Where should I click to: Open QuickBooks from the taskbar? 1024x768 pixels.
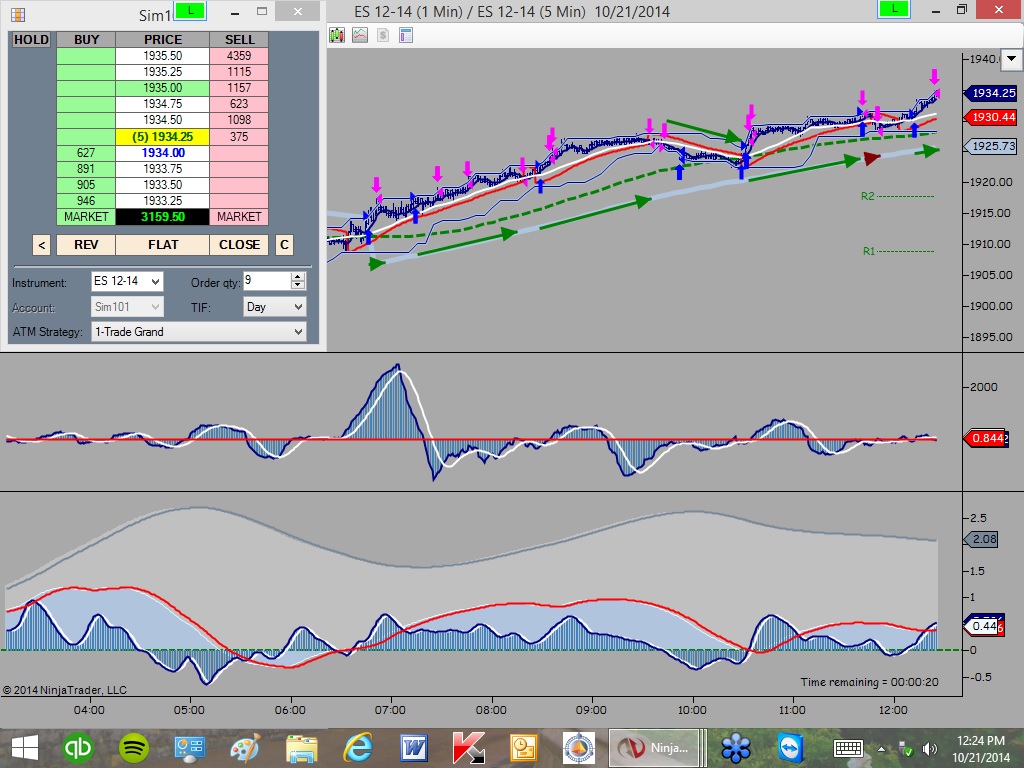[78, 748]
